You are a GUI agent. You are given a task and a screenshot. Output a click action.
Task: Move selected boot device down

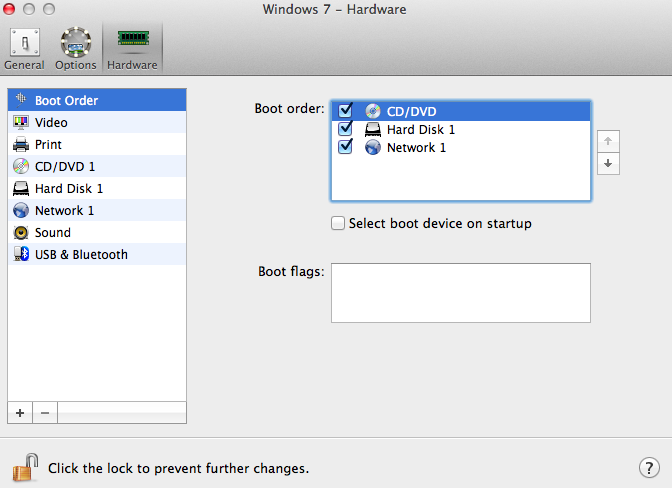[608, 164]
